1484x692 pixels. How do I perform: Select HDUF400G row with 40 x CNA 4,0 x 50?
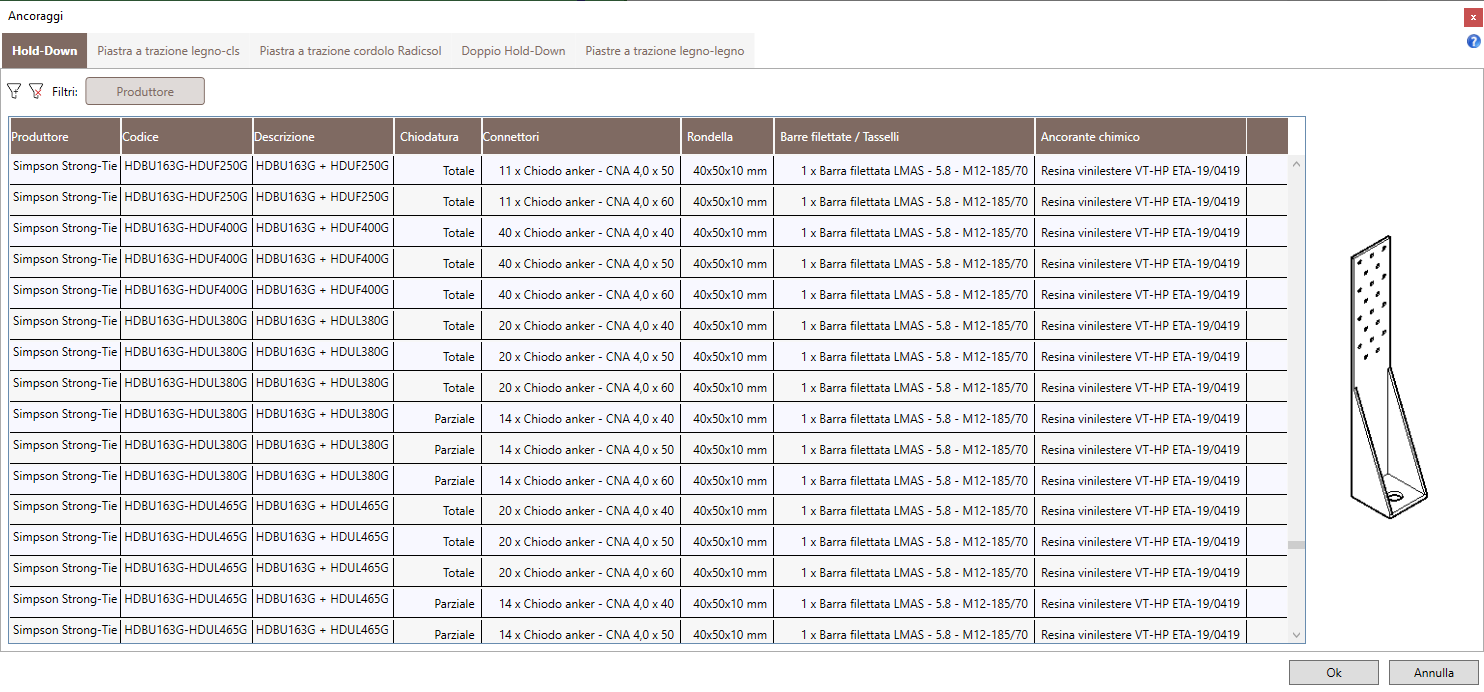[x=648, y=263]
